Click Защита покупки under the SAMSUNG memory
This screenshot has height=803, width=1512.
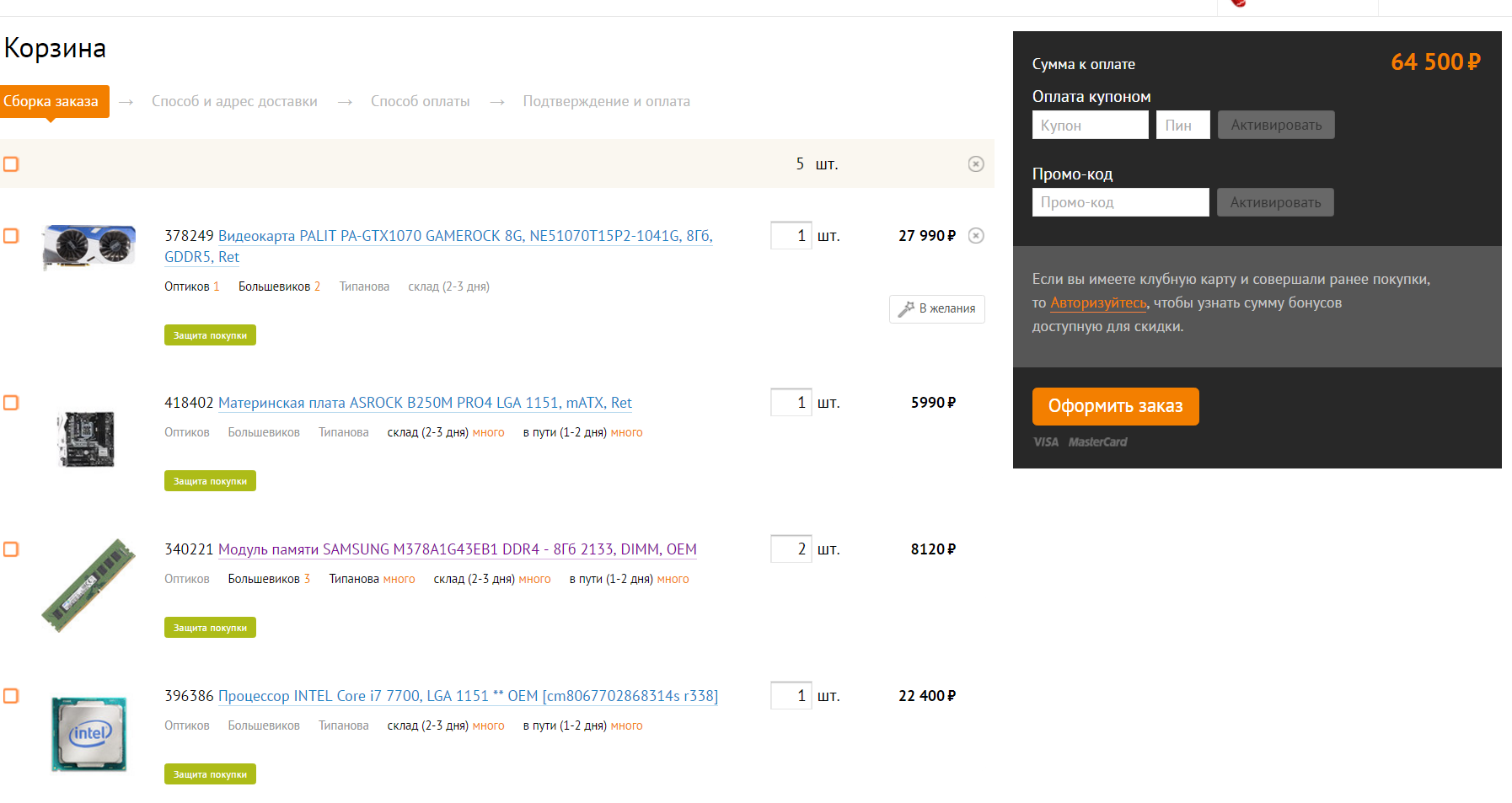pyautogui.click(x=210, y=628)
